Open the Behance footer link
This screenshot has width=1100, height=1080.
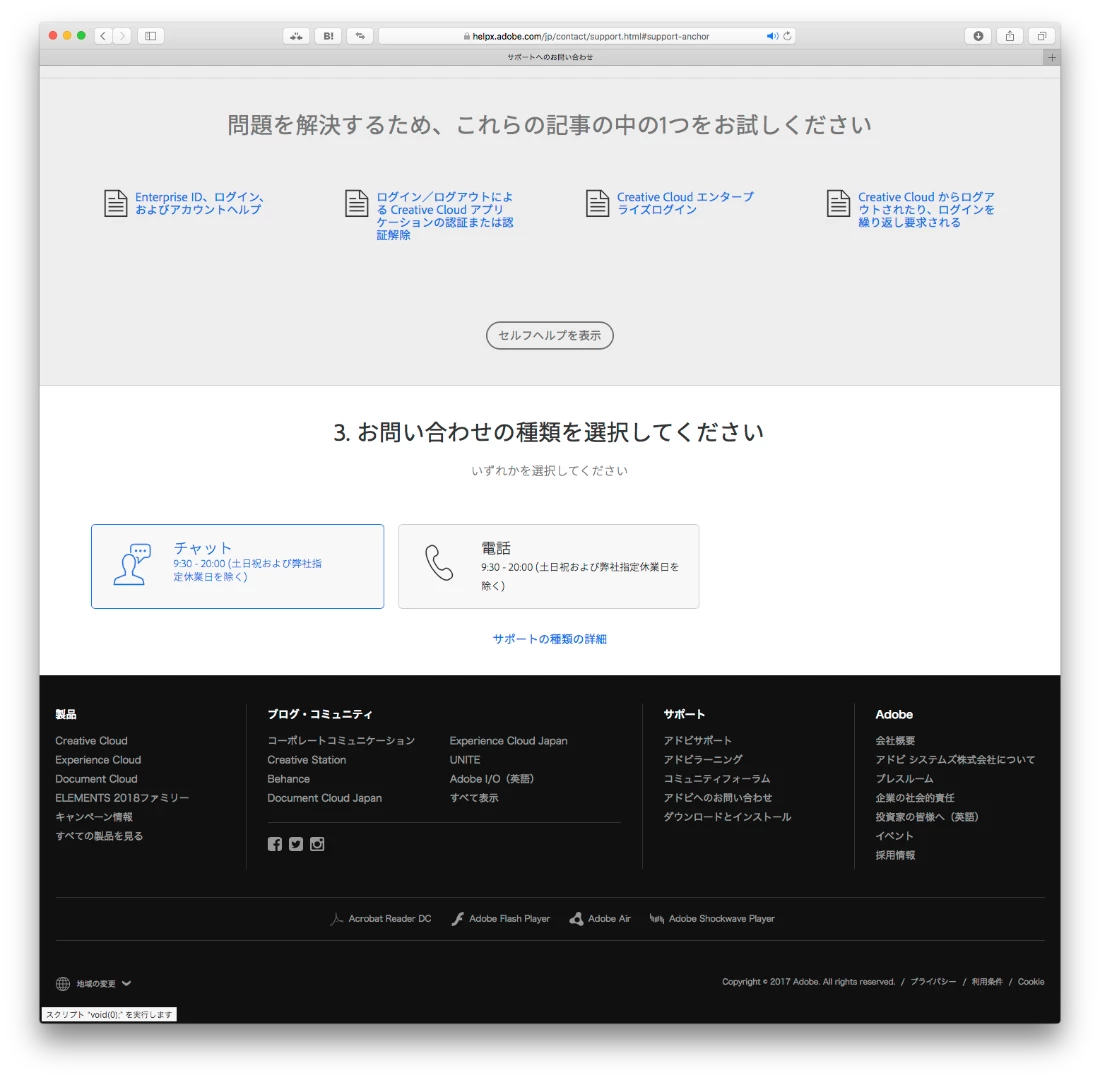[288, 779]
